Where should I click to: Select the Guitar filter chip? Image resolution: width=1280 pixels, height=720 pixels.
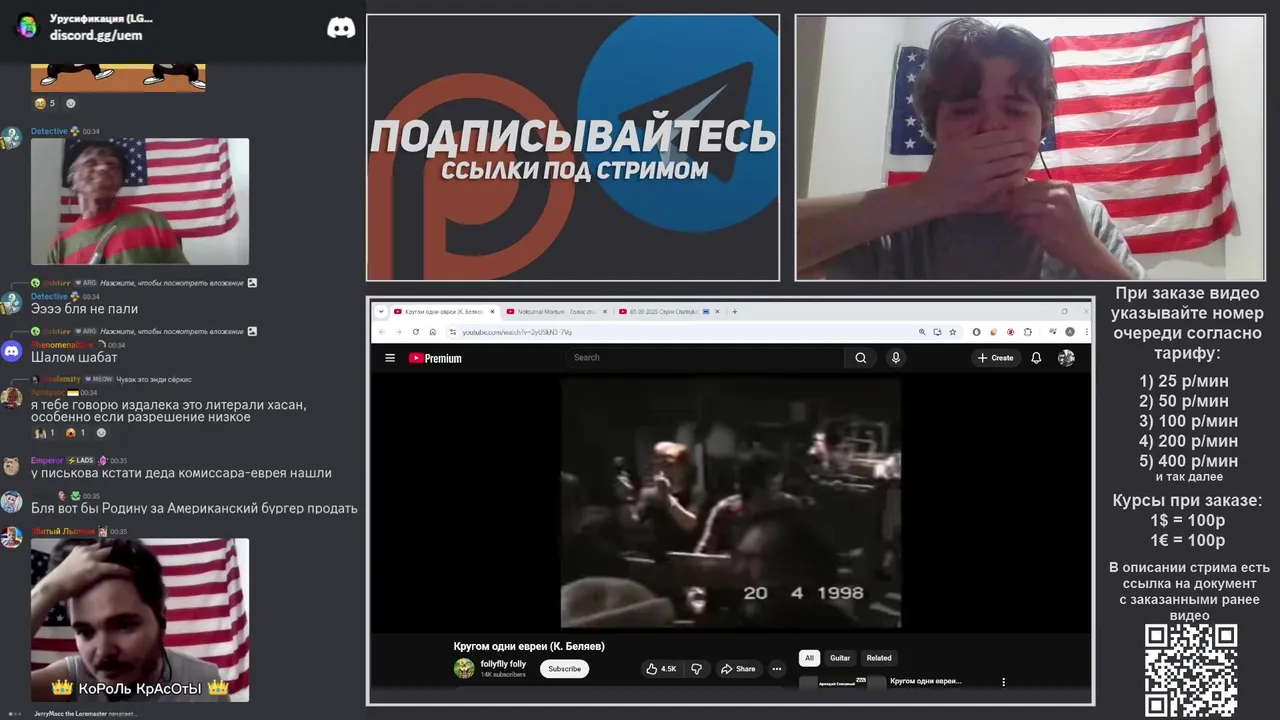click(x=840, y=658)
